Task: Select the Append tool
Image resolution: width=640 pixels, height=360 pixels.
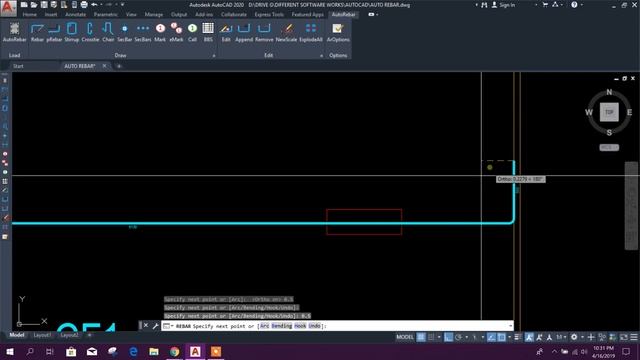Action: [244, 32]
